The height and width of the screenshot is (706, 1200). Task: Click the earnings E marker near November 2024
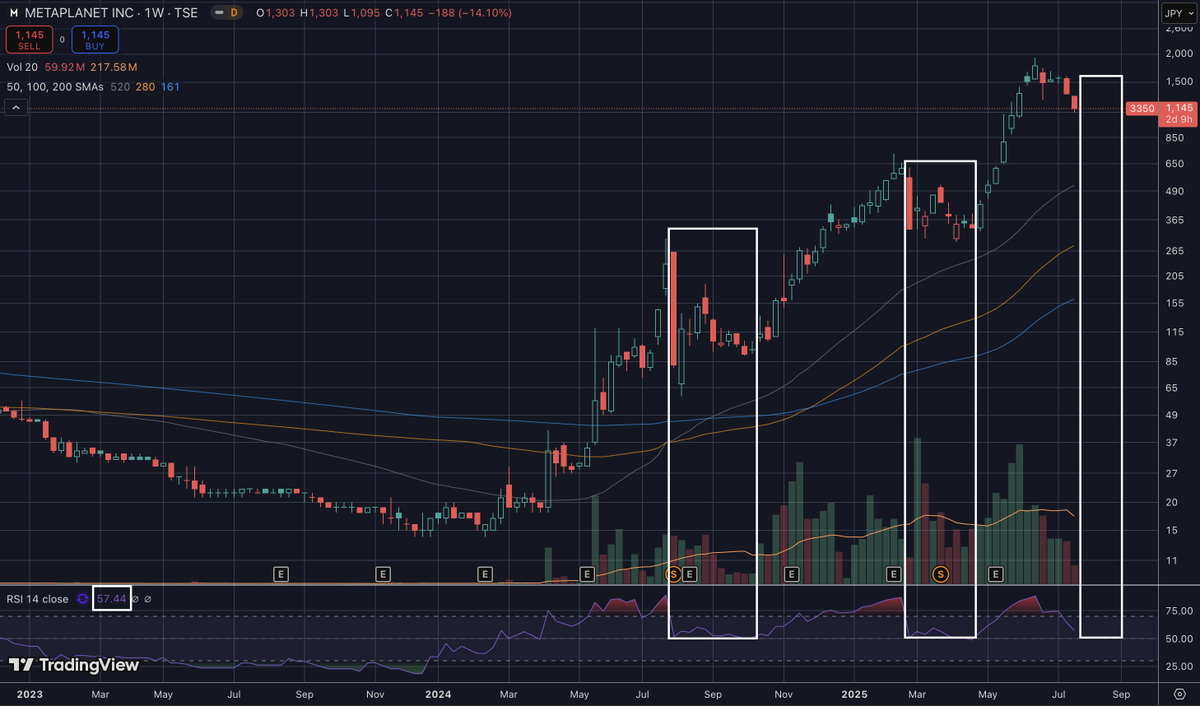791,574
